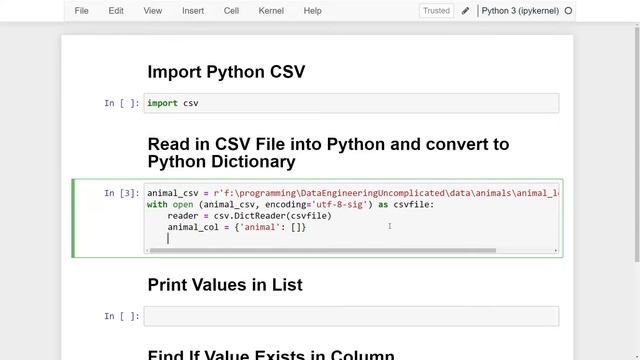
Task: Click the 'Find If Value Exists in Column' heading
Action: (271, 354)
